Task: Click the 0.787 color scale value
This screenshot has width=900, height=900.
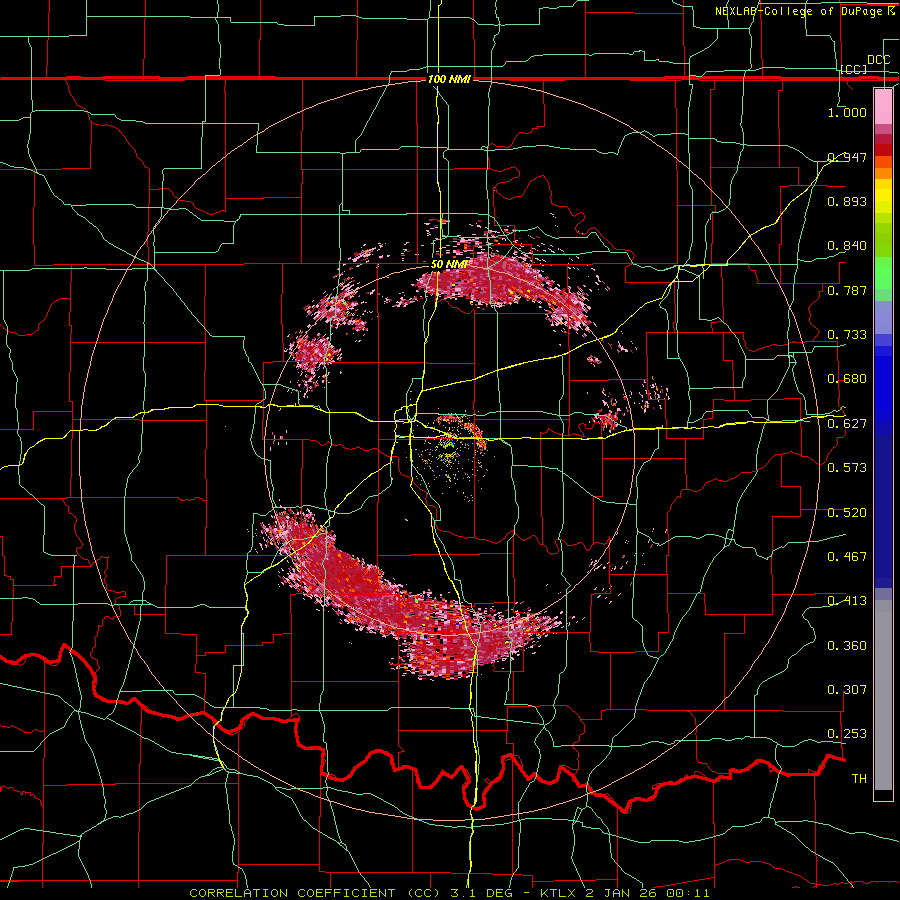Action: coord(847,290)
